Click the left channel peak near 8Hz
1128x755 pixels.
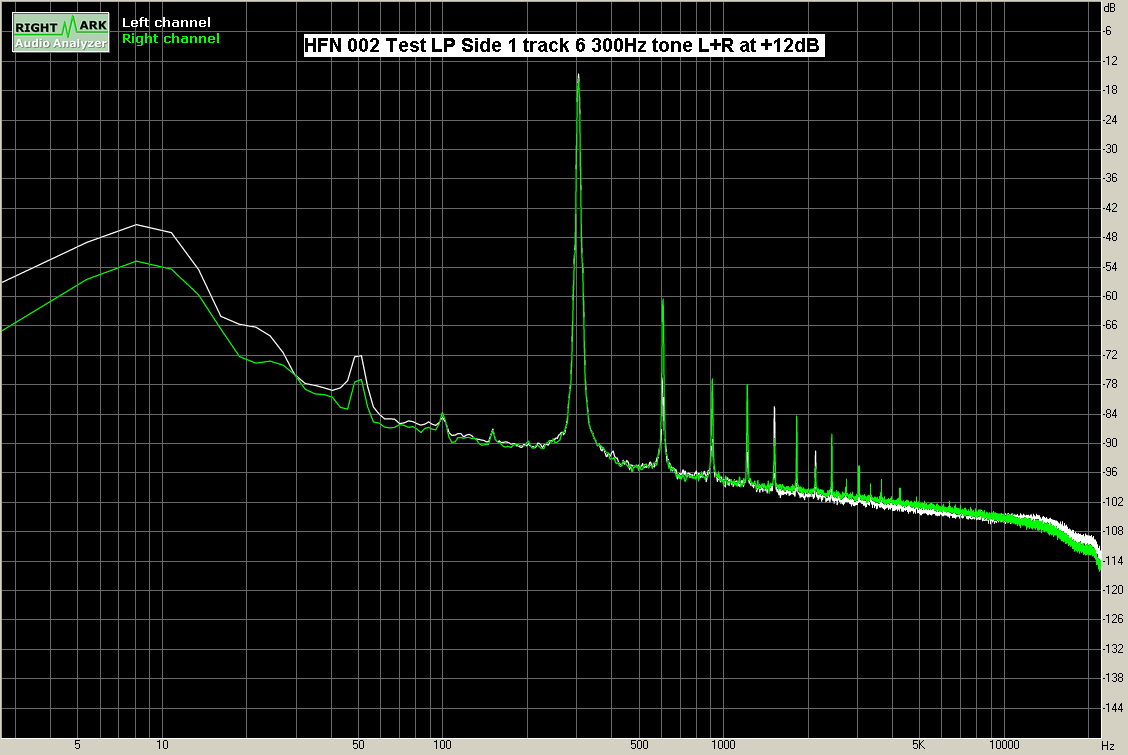tap(136, 225)
